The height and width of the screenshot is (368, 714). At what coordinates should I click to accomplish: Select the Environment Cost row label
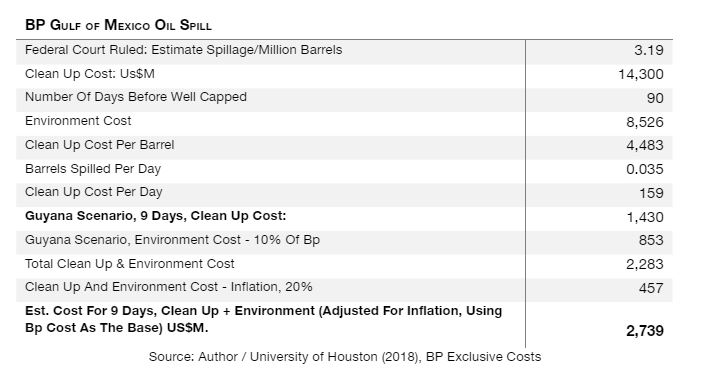pyautogui.click(x=78, y=121)
